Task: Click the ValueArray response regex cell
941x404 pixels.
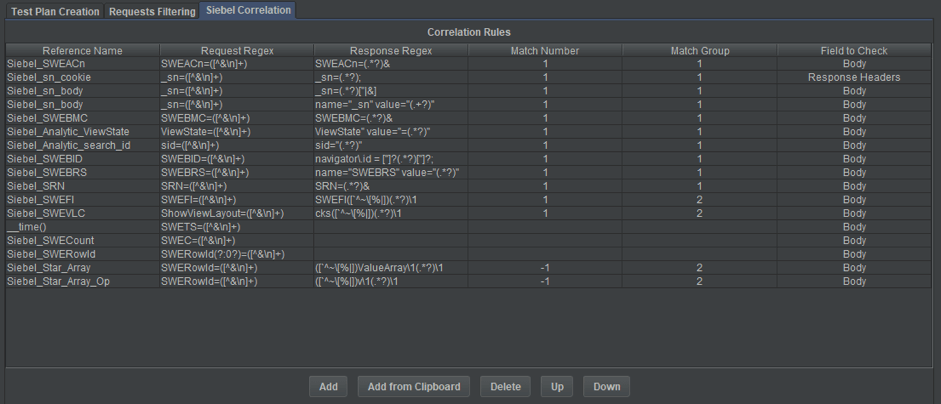Action: point(391,268)
